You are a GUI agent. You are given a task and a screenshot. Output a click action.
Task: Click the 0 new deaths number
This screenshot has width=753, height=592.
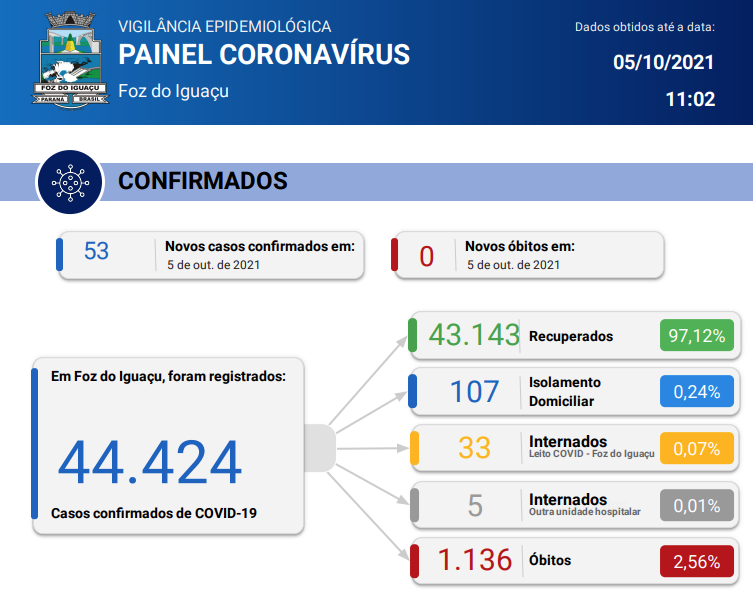426,256
